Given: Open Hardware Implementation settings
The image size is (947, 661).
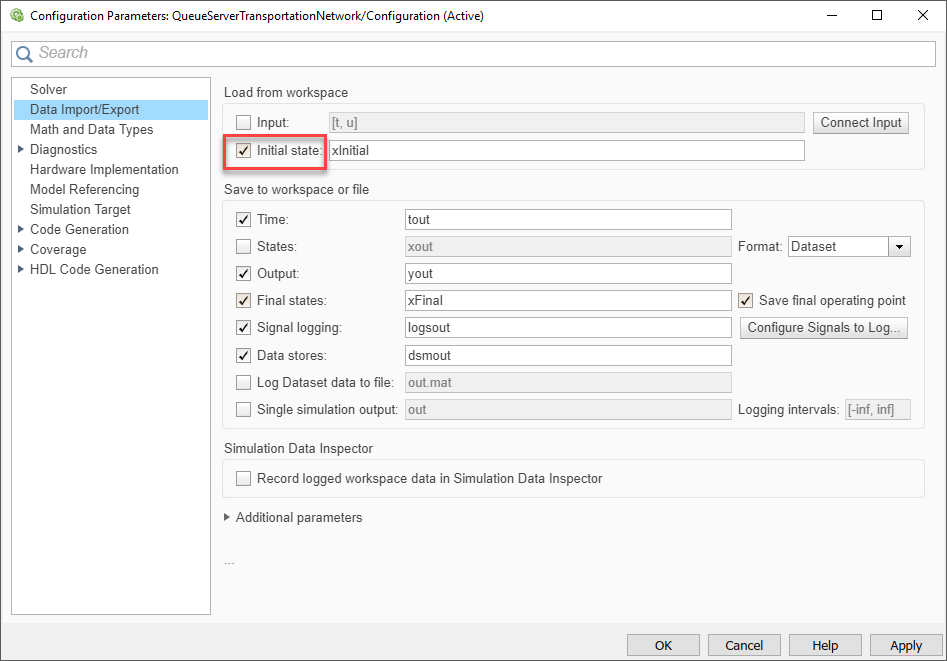Looking at the screenshot, I should pyautogui.click(x=104, y=170).
